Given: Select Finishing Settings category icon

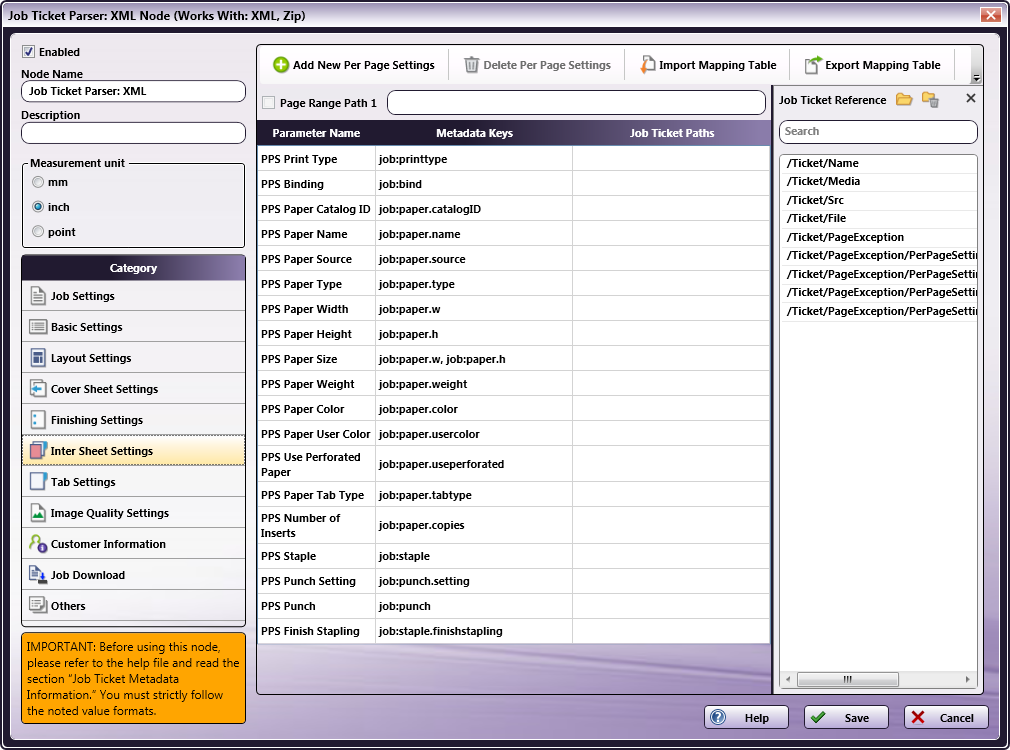Looking at the screenshot, I should pyautogui.click(x=38, y=419).
